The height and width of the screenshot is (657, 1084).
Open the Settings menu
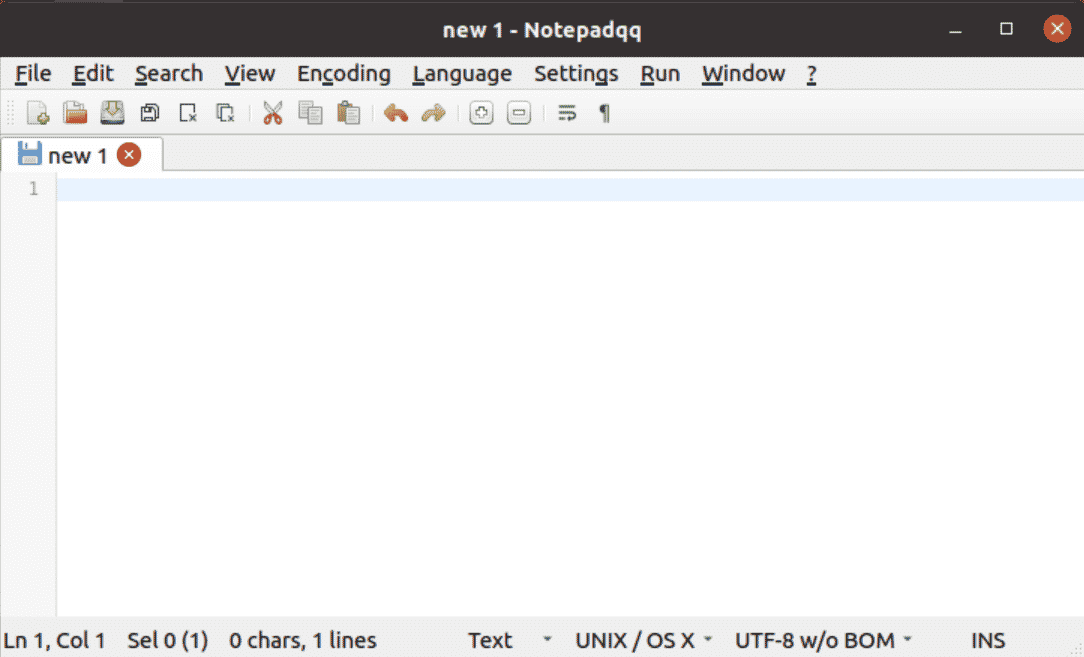(x=576, y=73)
